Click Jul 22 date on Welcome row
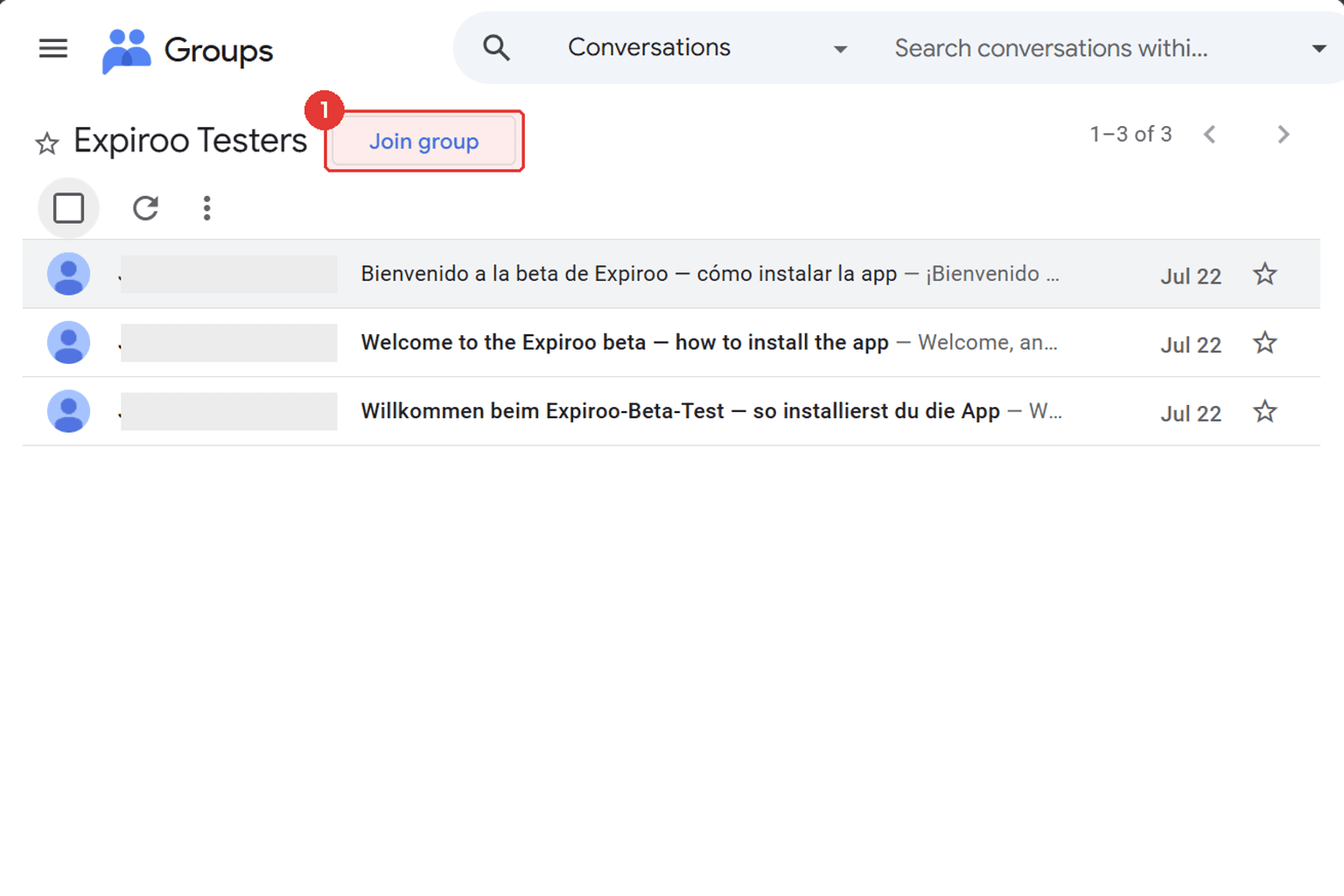Image resolution: width=1344 pixels, height=896 pixels. (x=1190, y=345)
